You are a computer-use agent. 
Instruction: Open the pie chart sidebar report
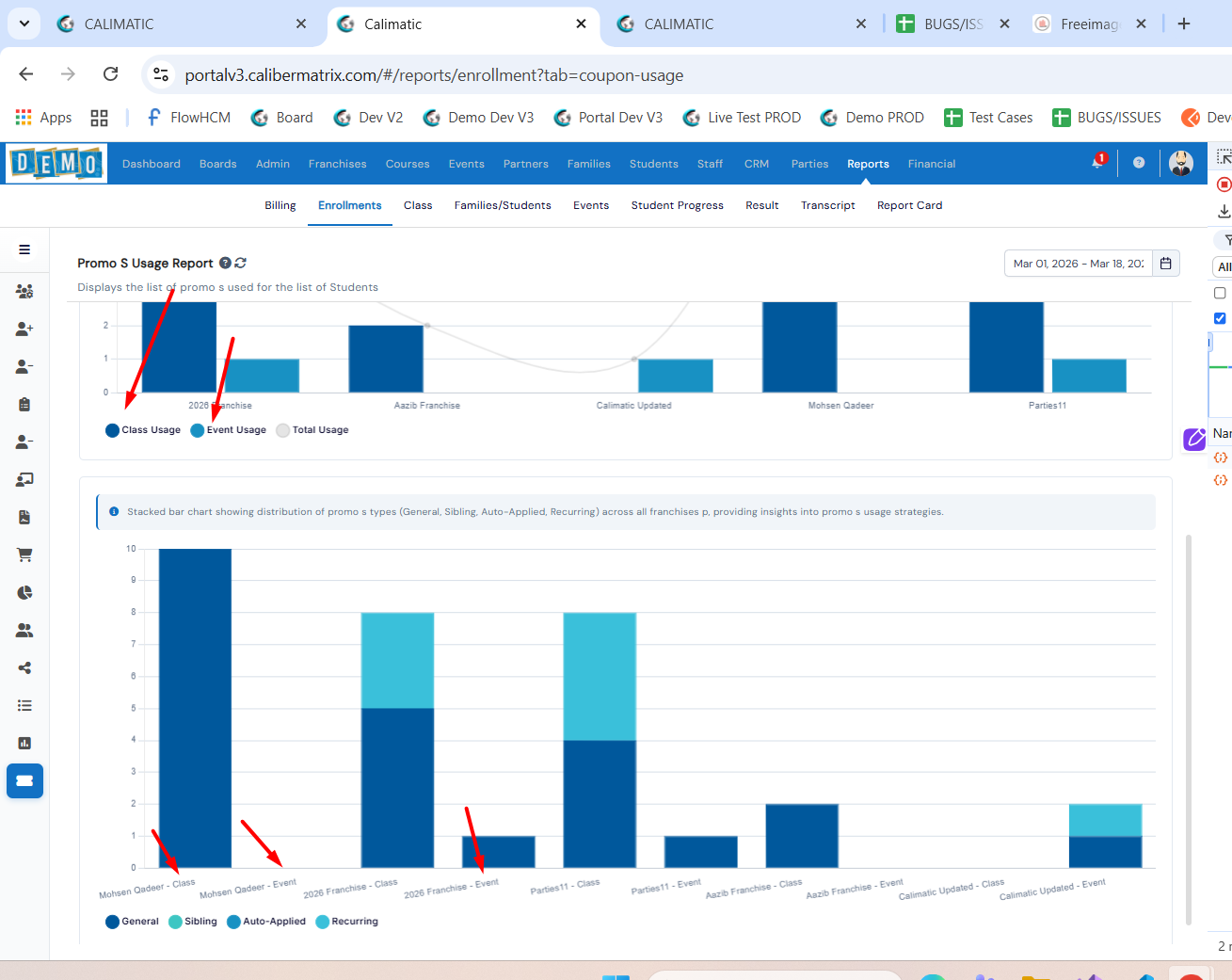[24, 592]
